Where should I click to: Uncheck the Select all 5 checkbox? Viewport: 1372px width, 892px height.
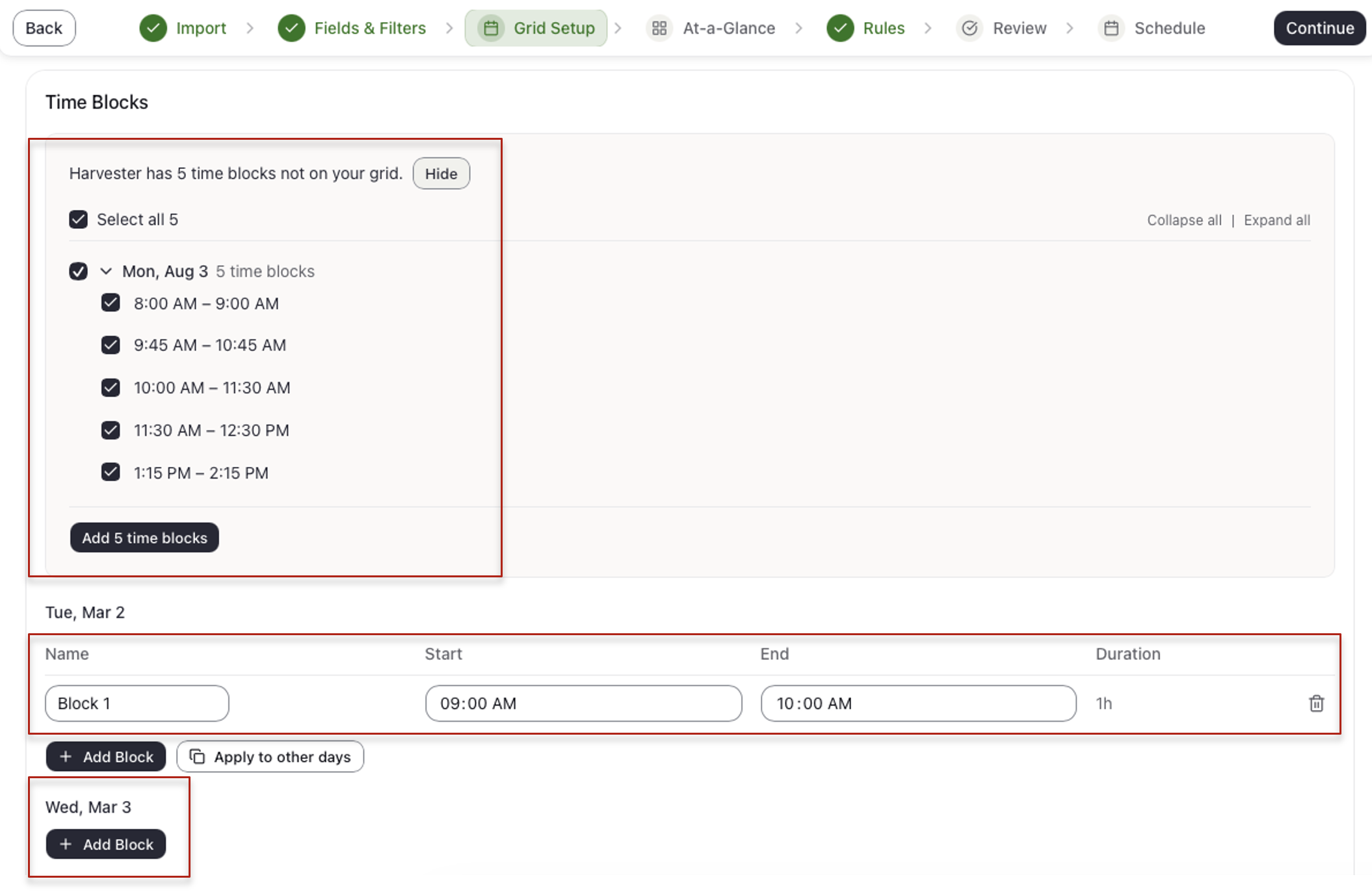pyautogui.click(x=79, y=219)
